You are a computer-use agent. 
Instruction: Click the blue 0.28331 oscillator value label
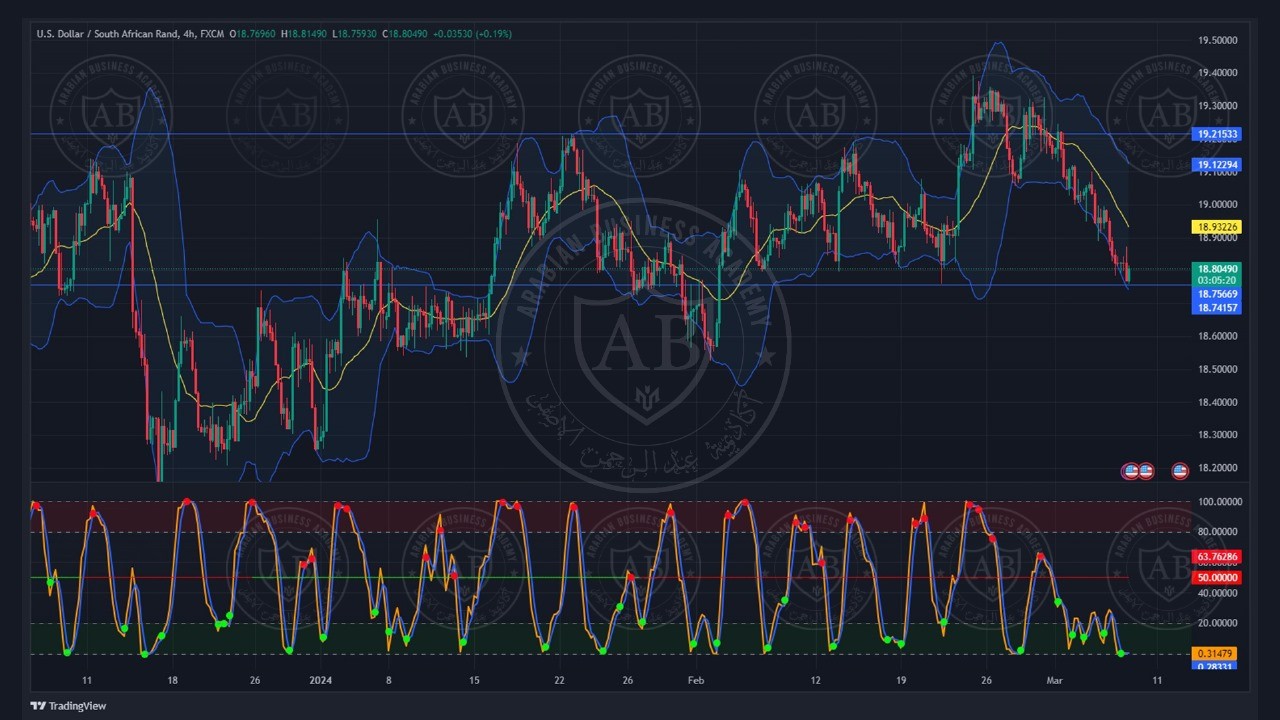click(1217, 665)
